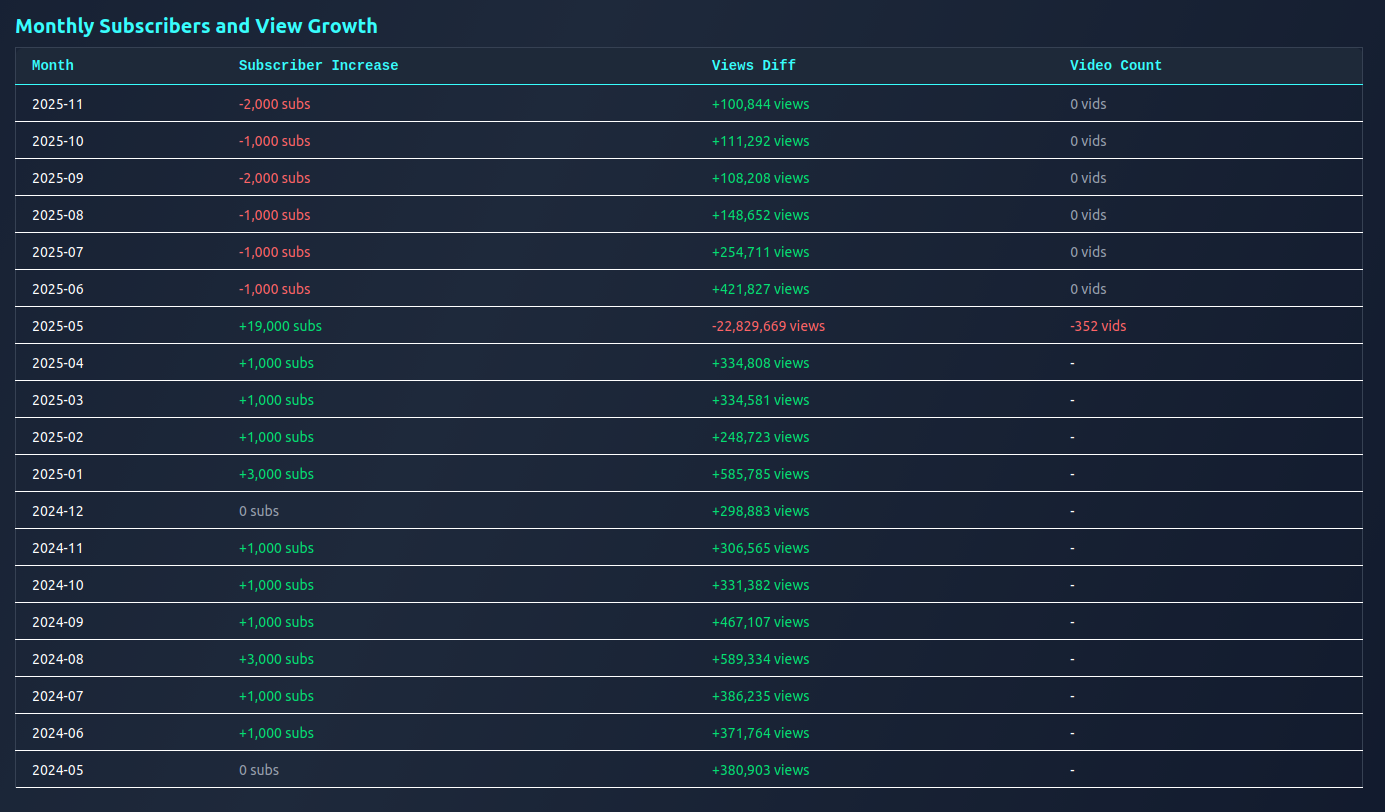Click the 2025-08 month cell
1385x812 pixels.
(58, 215)
